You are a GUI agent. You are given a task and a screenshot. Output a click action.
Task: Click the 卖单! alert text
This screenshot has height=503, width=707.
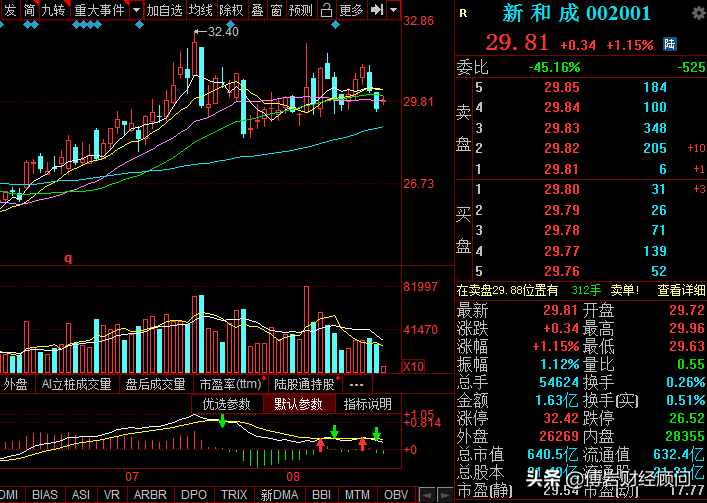624,290
